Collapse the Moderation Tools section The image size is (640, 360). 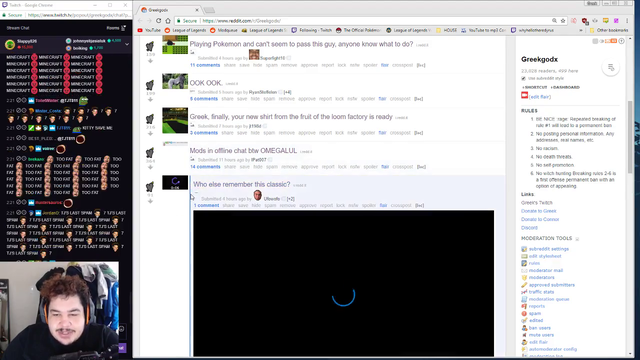pos(577,239)
